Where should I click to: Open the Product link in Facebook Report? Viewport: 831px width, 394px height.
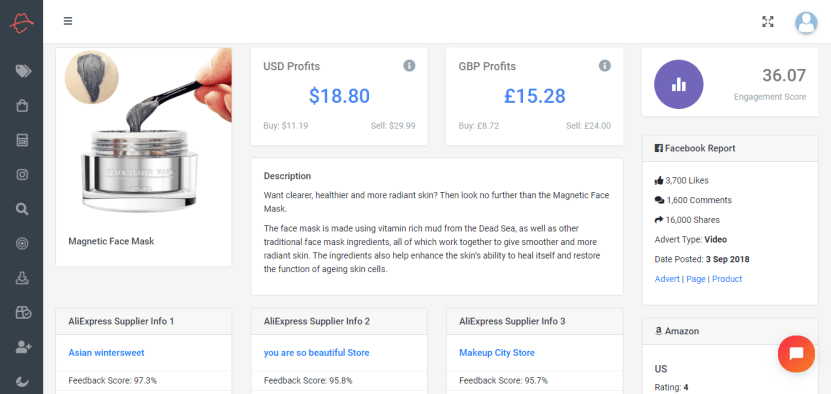click(x=727, y=279)
